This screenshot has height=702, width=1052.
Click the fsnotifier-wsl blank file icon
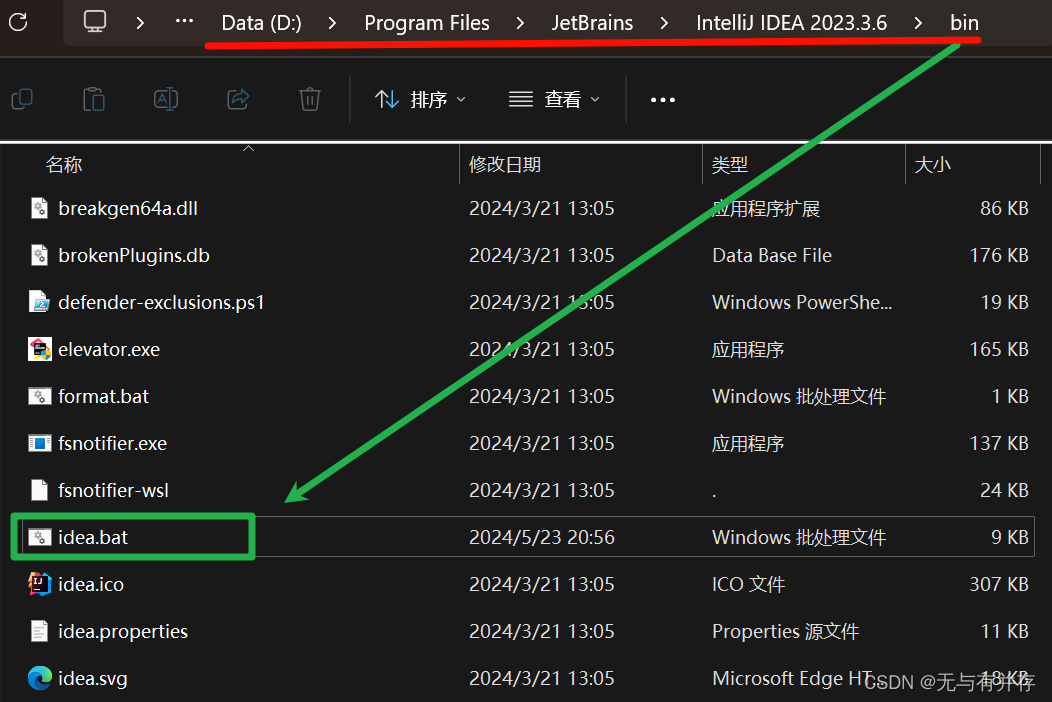pos(40,490)
